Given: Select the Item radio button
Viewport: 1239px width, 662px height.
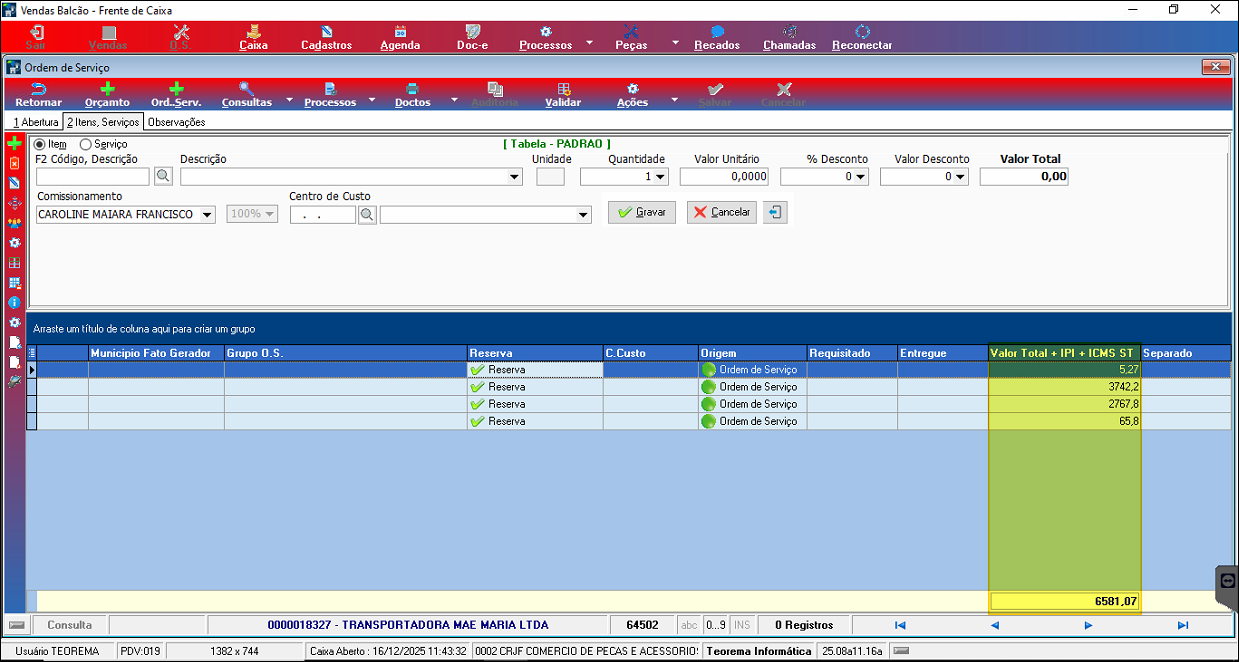Looking at the screenshot, I should point(41,144).
